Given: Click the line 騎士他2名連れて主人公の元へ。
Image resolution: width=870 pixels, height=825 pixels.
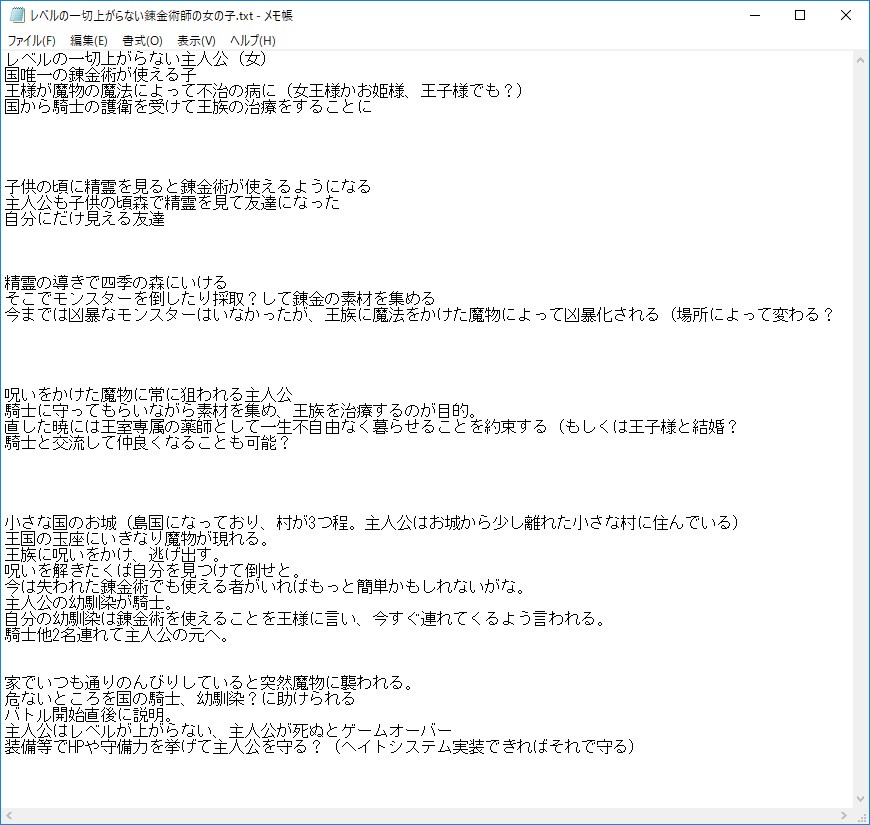Looking at the screenshot, I should coord(117,635).
